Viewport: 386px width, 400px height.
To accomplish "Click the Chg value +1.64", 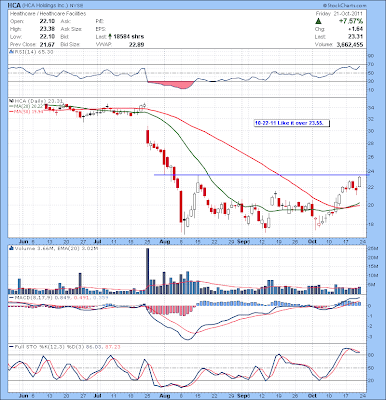I will 357,29.
